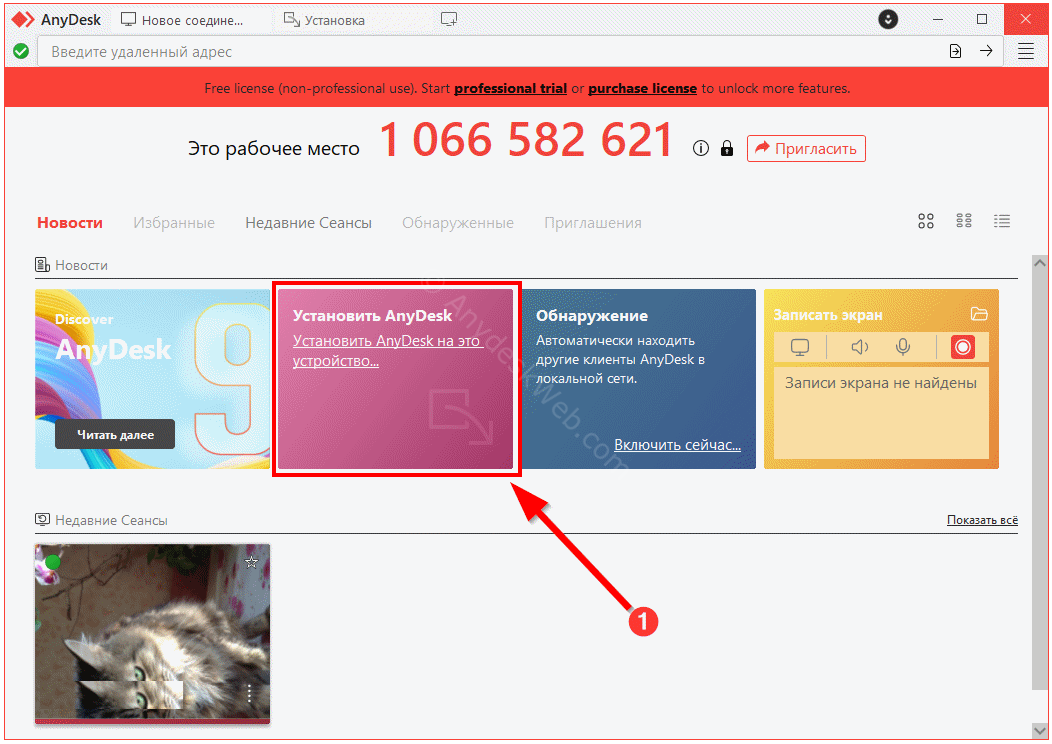Click the green connection status checkmark

tap(21, 51)
